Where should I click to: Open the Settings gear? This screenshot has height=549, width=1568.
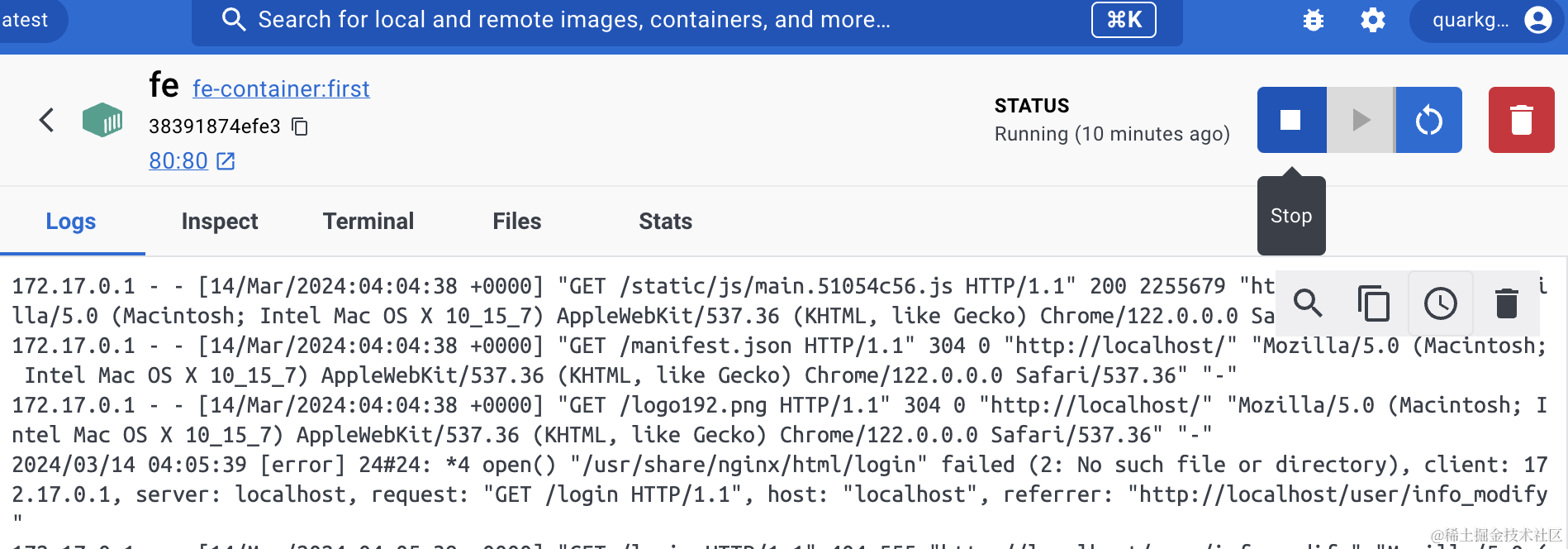[1372, 20]
